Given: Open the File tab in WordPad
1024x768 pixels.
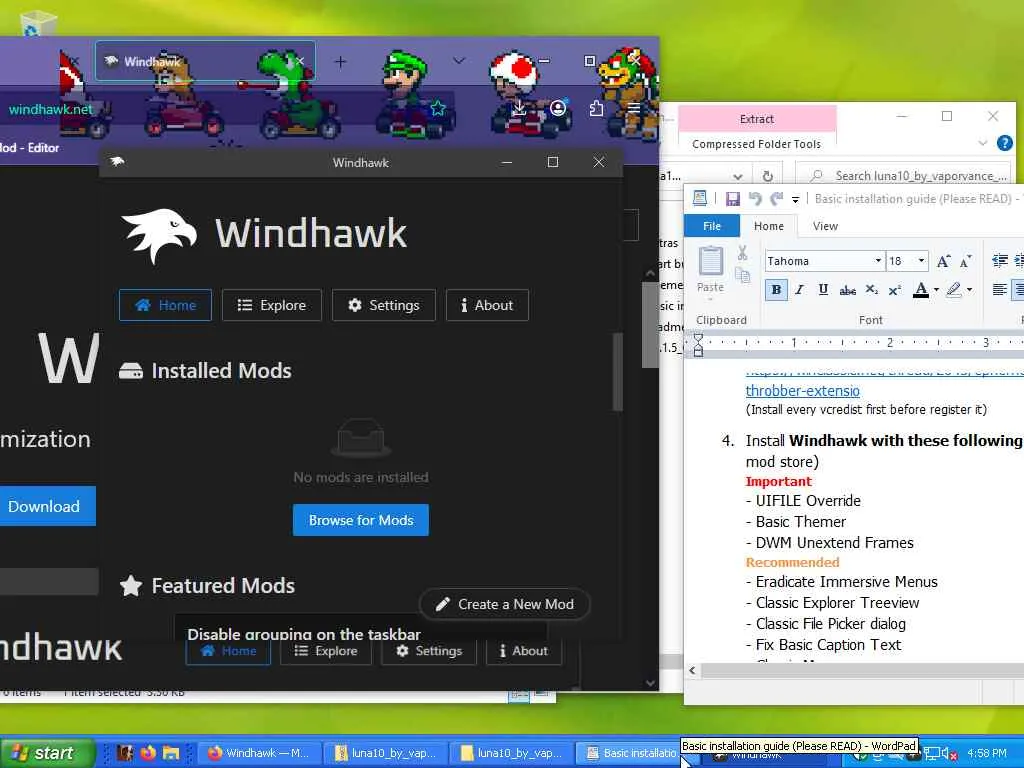Looking at the screenshot, I should (x=712, y=226).
